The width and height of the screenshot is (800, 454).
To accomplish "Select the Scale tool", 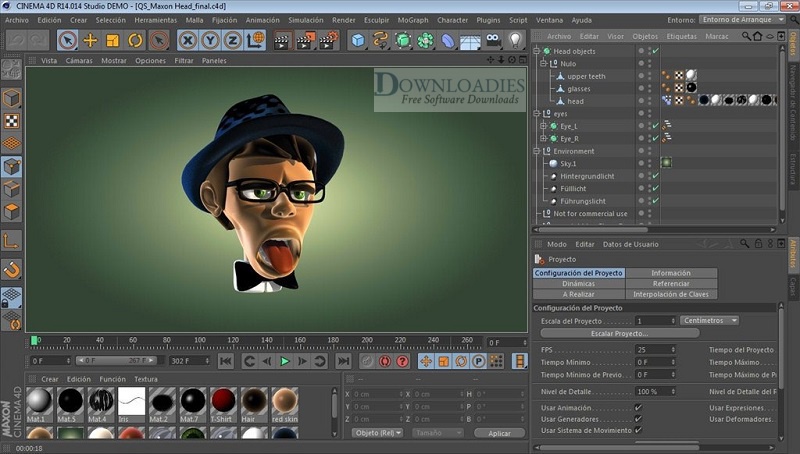I will pos(112,40).
